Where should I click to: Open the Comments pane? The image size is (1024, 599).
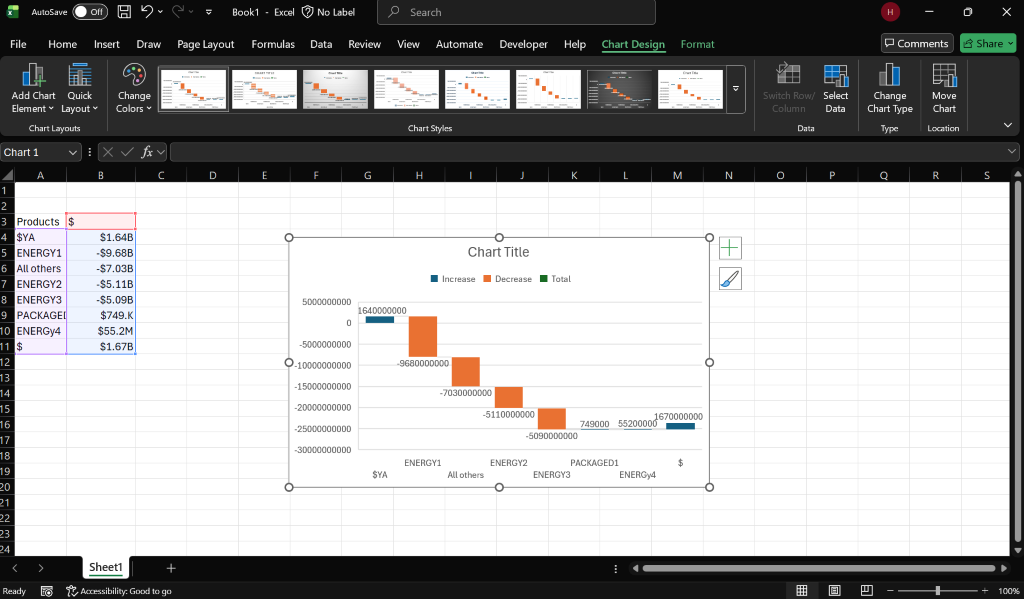(x=916, y=43)
